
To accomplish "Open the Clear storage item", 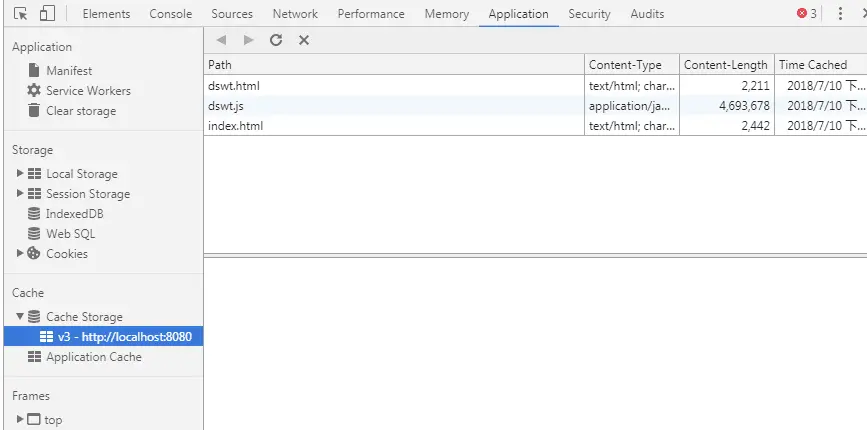I will (81, 111).
